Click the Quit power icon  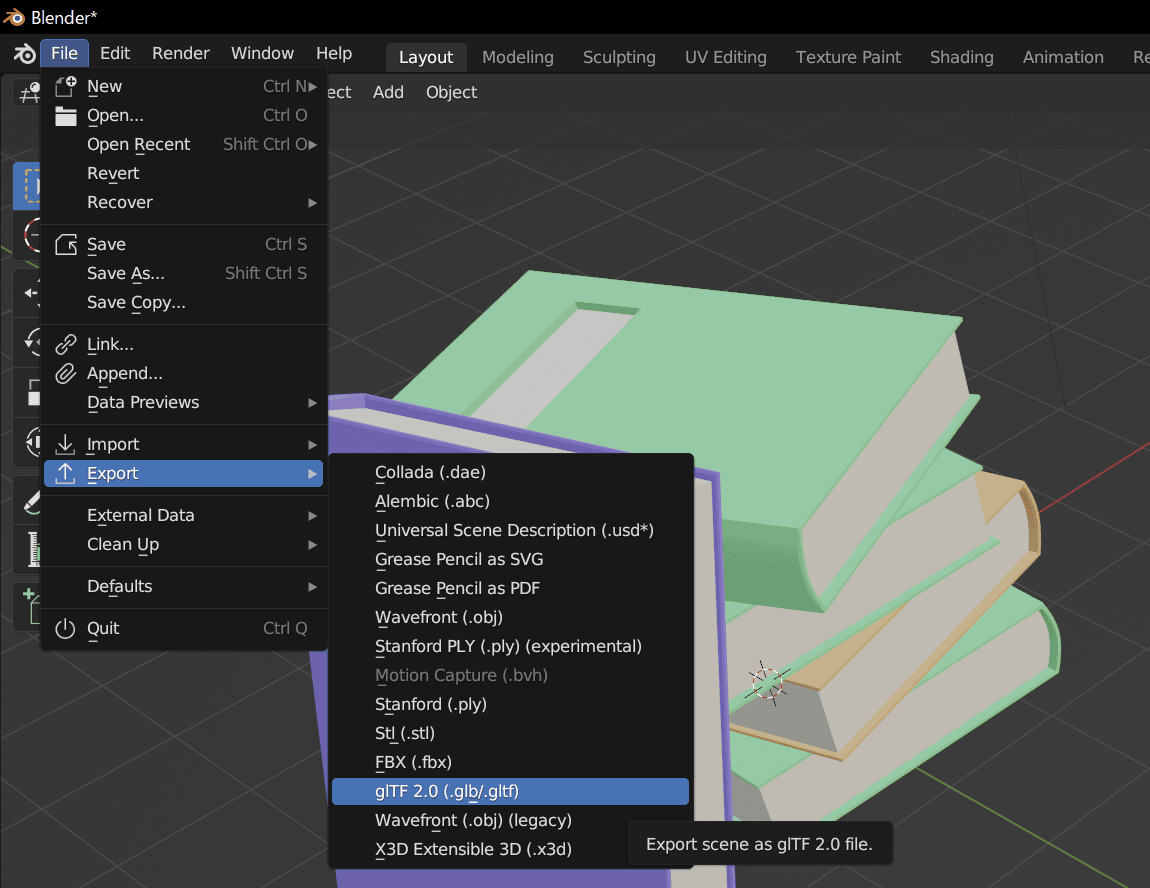tap(65, 628)
